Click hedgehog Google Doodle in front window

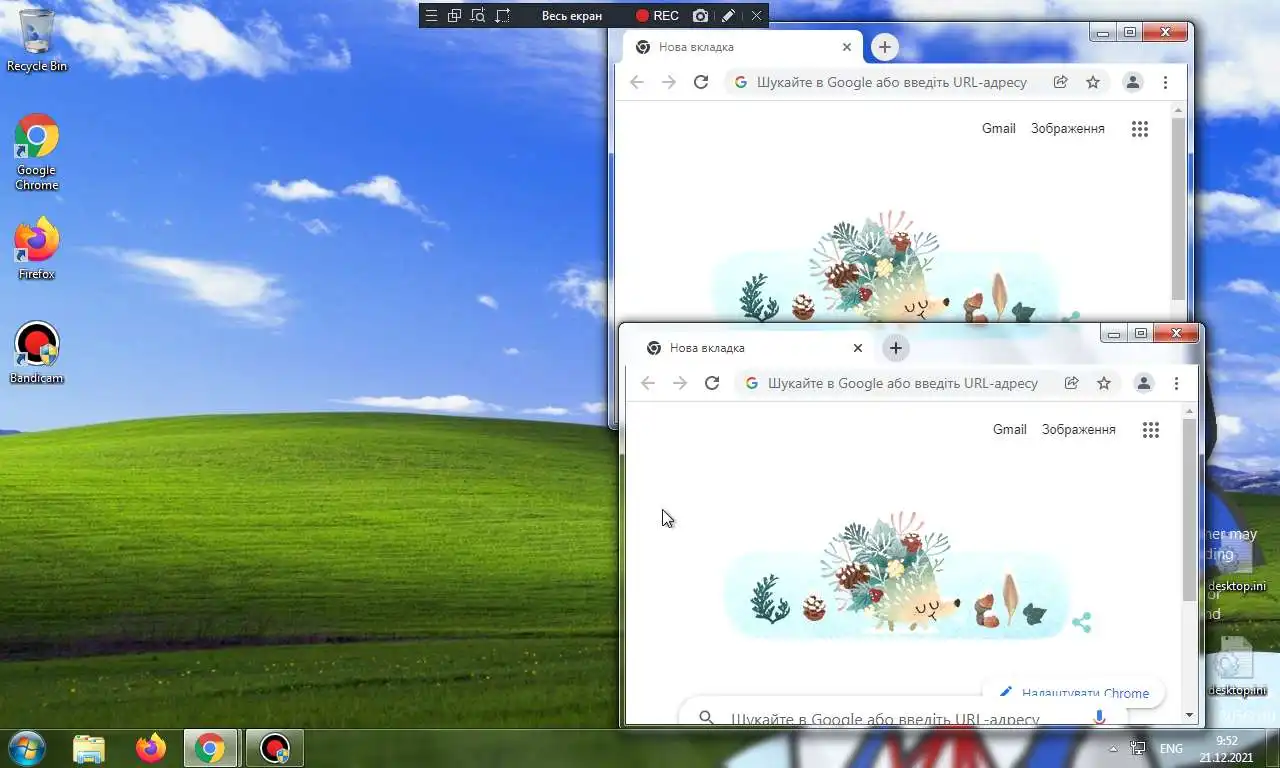(x=895, y=577)
